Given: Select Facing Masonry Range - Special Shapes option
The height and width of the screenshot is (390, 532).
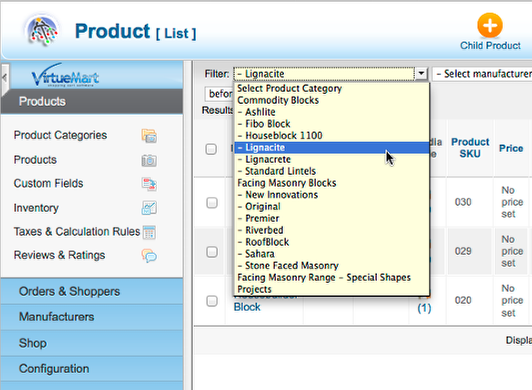Looking at the screenshot, I should point(332,278).
